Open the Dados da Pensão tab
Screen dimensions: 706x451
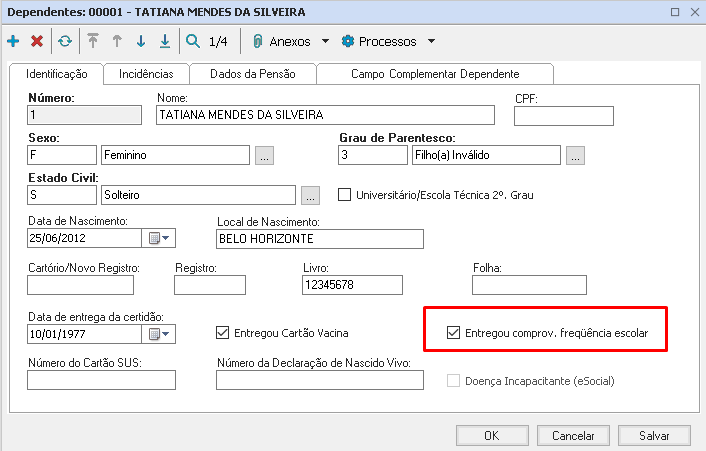pyautogui.click(x=253, y=74)
